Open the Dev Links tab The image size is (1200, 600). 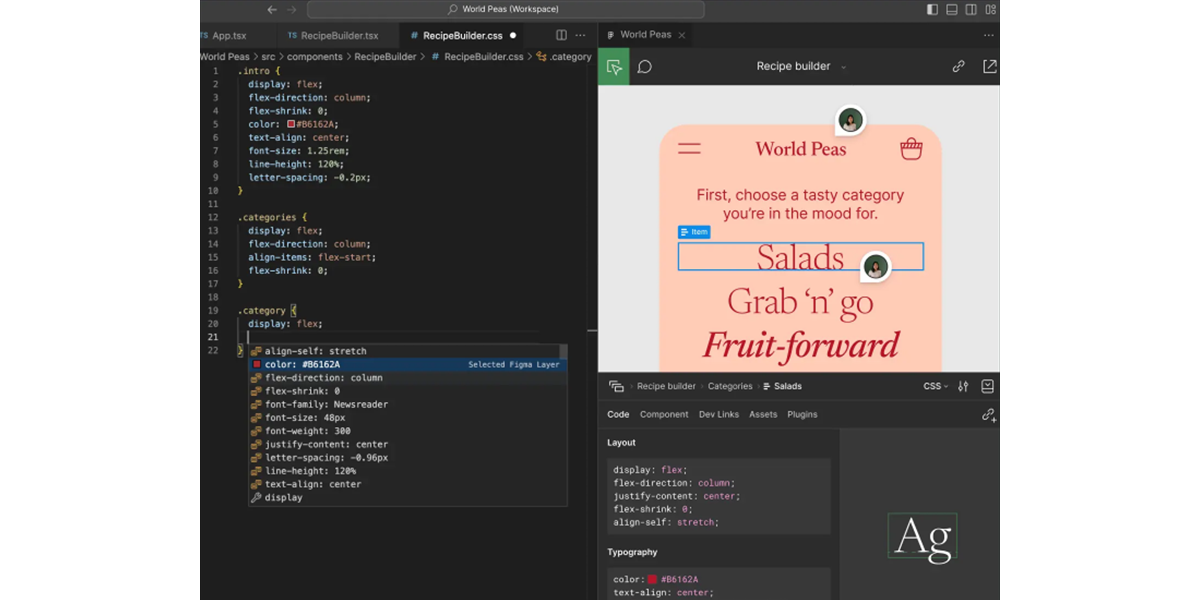pos(718,414)
